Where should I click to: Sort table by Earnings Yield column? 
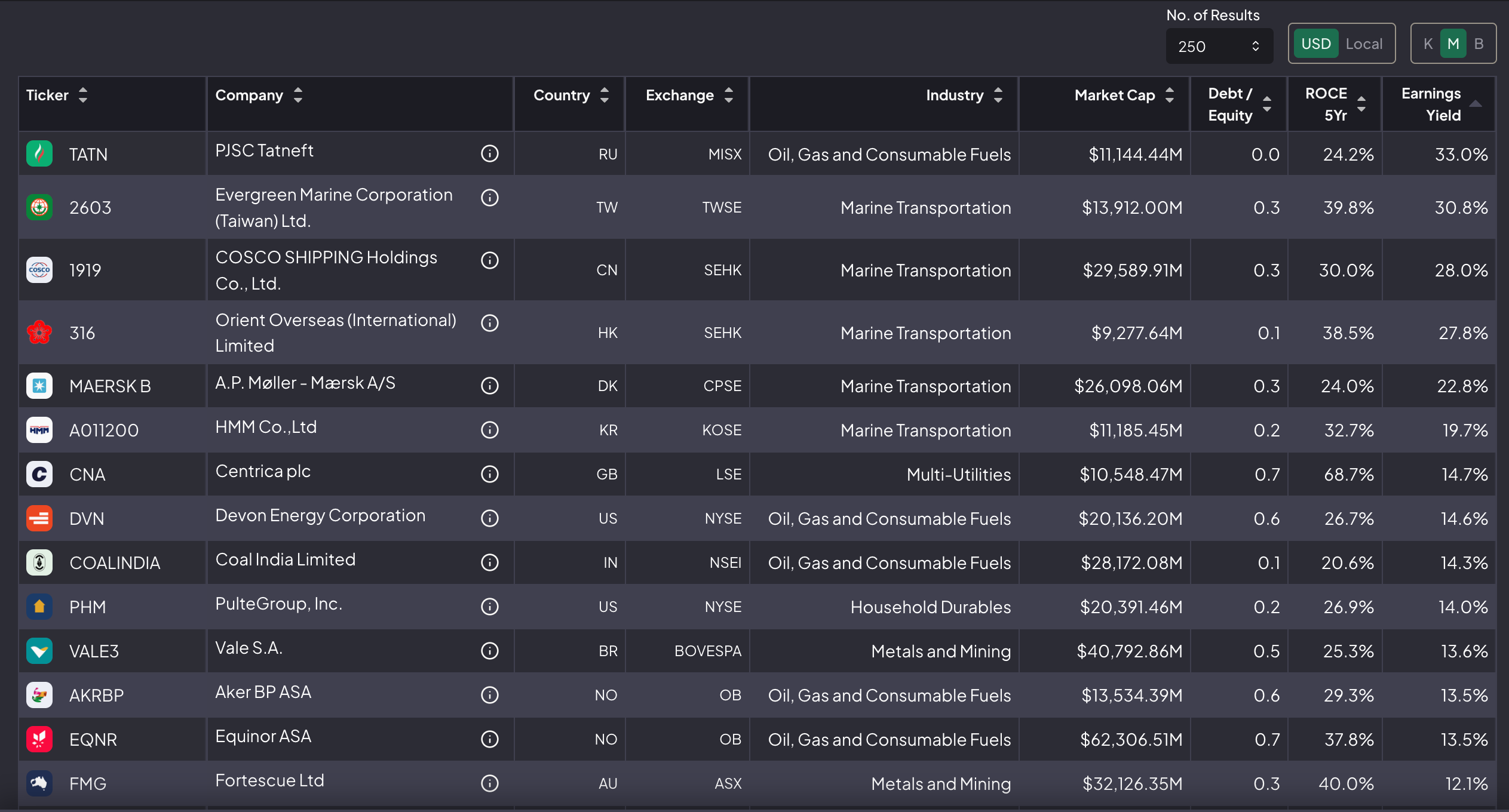tap(1476, 104)
